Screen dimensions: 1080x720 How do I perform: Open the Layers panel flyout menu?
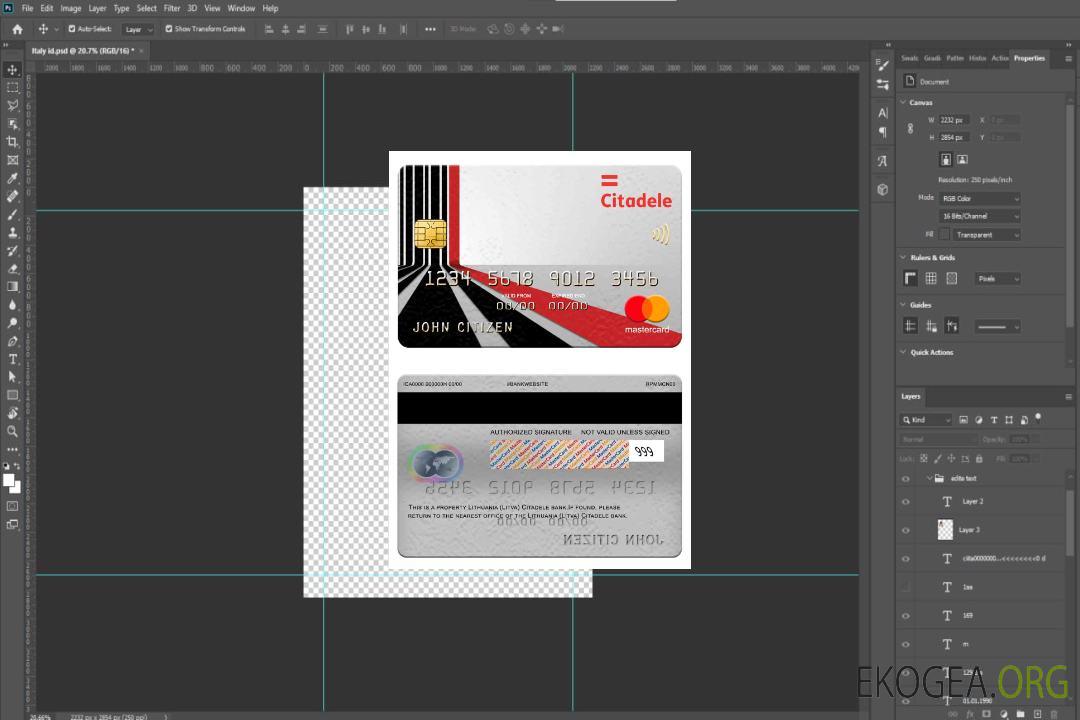[x=1068, y=397]
